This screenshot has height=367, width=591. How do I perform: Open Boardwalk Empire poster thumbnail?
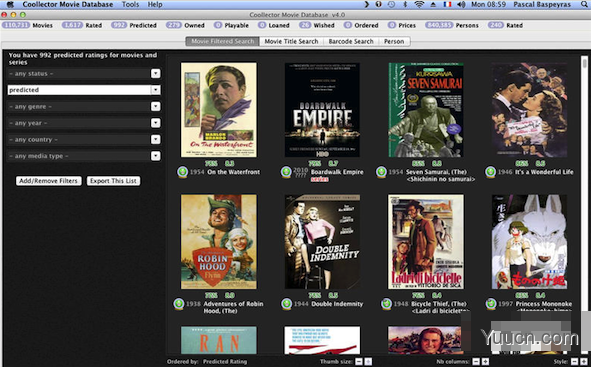(322, 110)
